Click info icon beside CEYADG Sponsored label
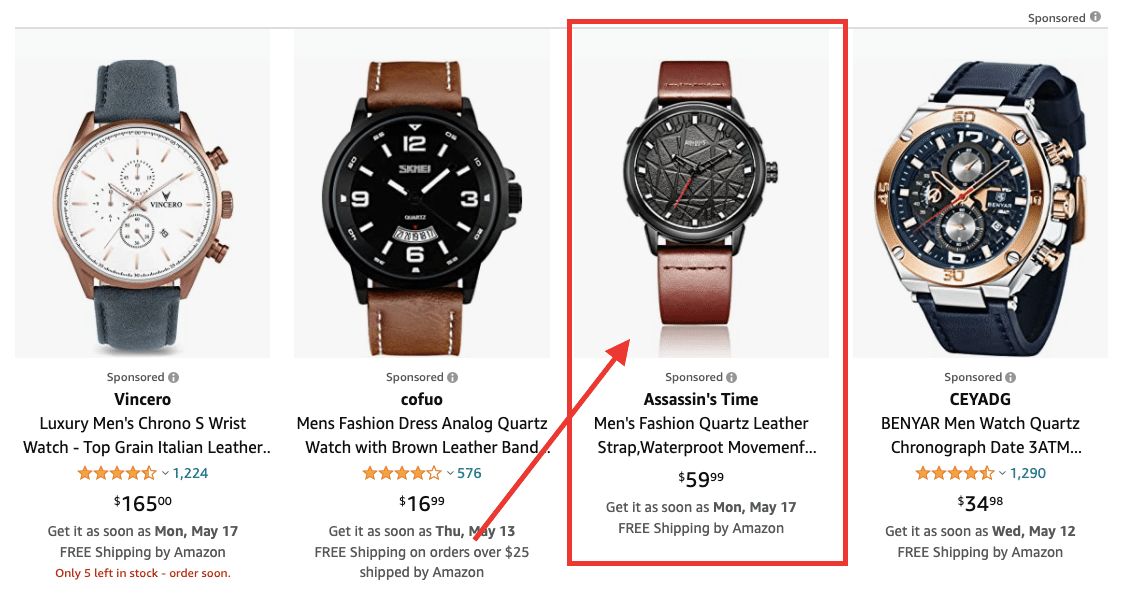Viewport: 1128px width, 596px height. (x=1011, y=377)
